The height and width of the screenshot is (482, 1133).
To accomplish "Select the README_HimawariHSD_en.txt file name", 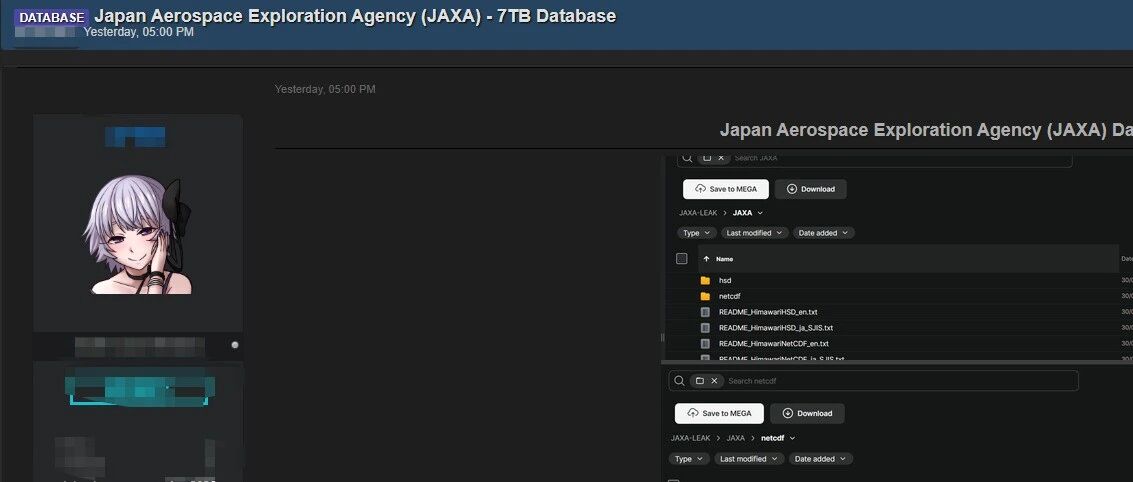I will [x=768, y=312].
